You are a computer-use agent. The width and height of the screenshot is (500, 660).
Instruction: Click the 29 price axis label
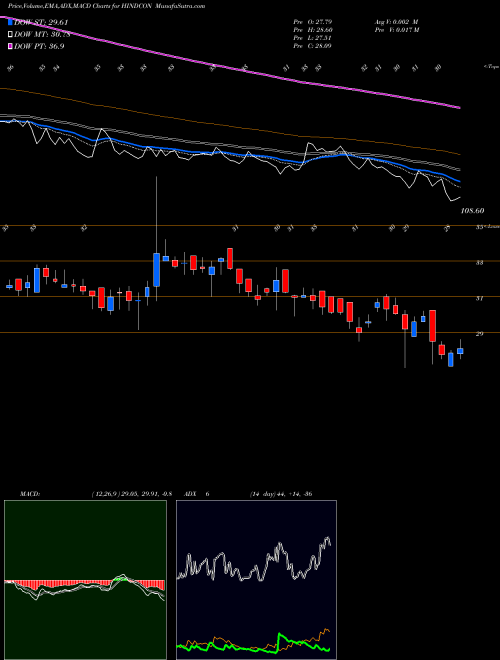(x=479, y=334)
